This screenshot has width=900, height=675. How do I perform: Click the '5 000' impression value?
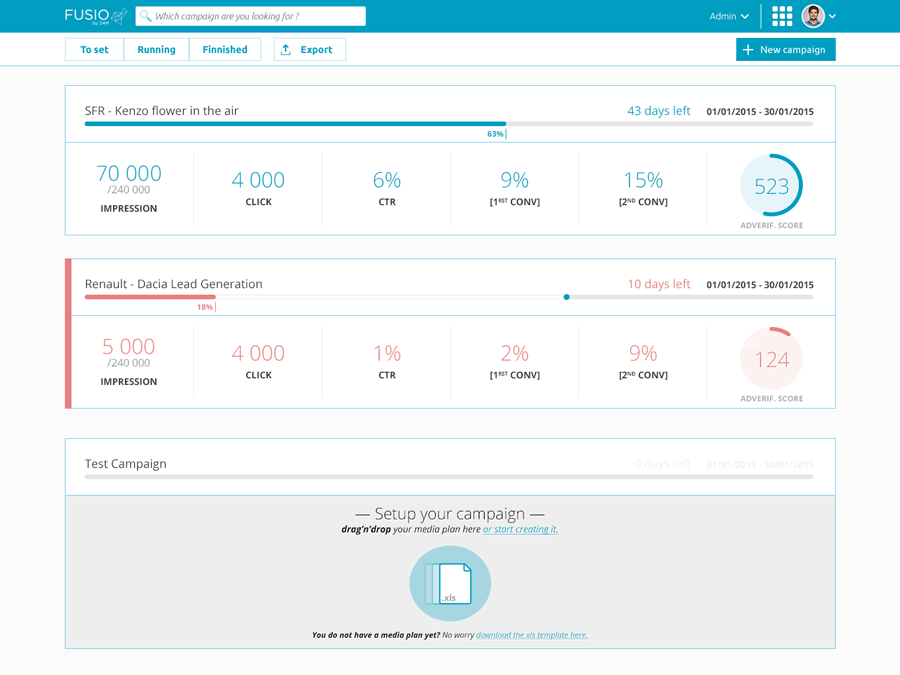[x=129, y=347]
